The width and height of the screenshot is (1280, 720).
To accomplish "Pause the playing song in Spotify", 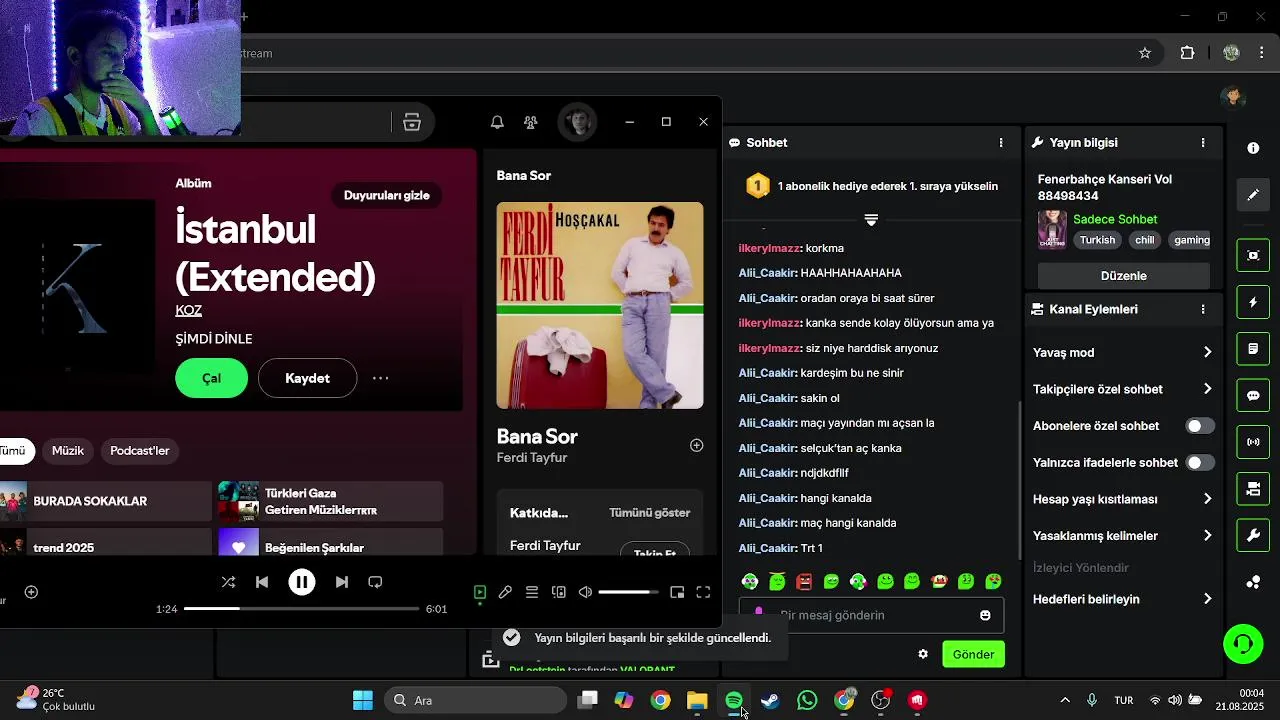I will [302, 582].
